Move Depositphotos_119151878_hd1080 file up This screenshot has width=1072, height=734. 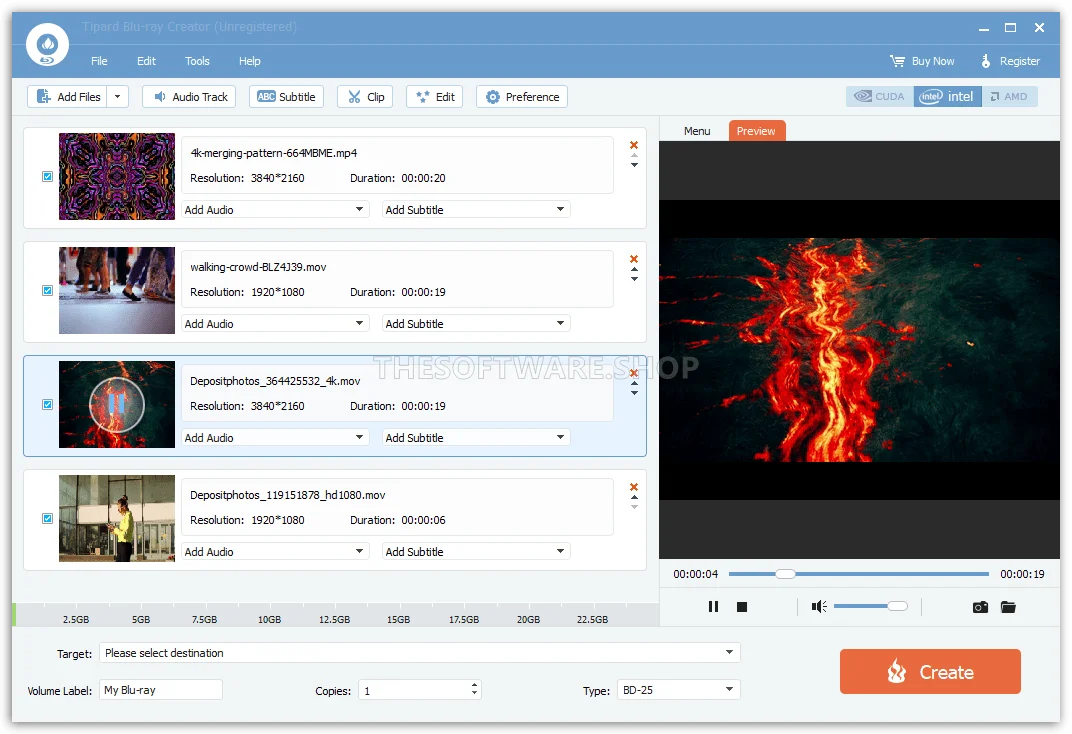(x=634, y=498)
